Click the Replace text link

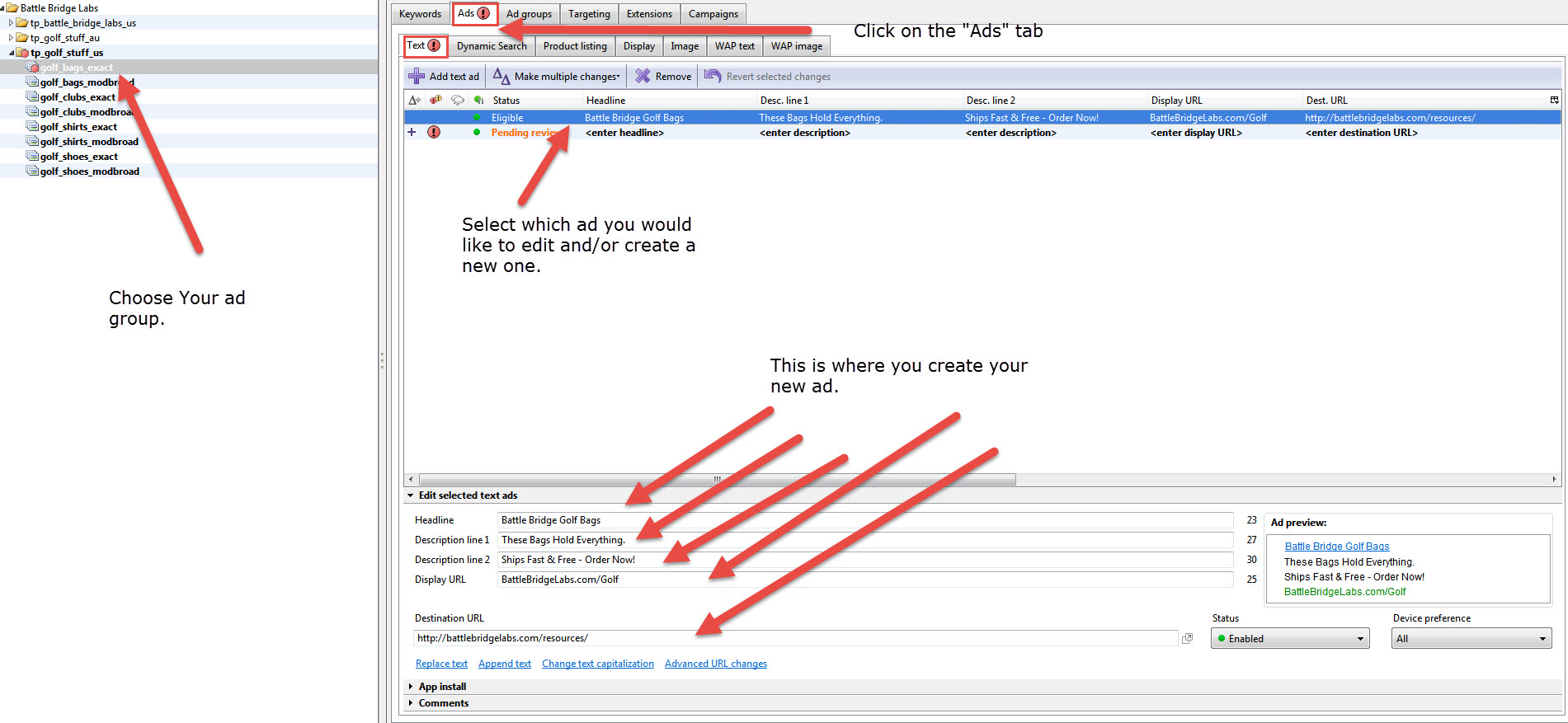point(441,664)
